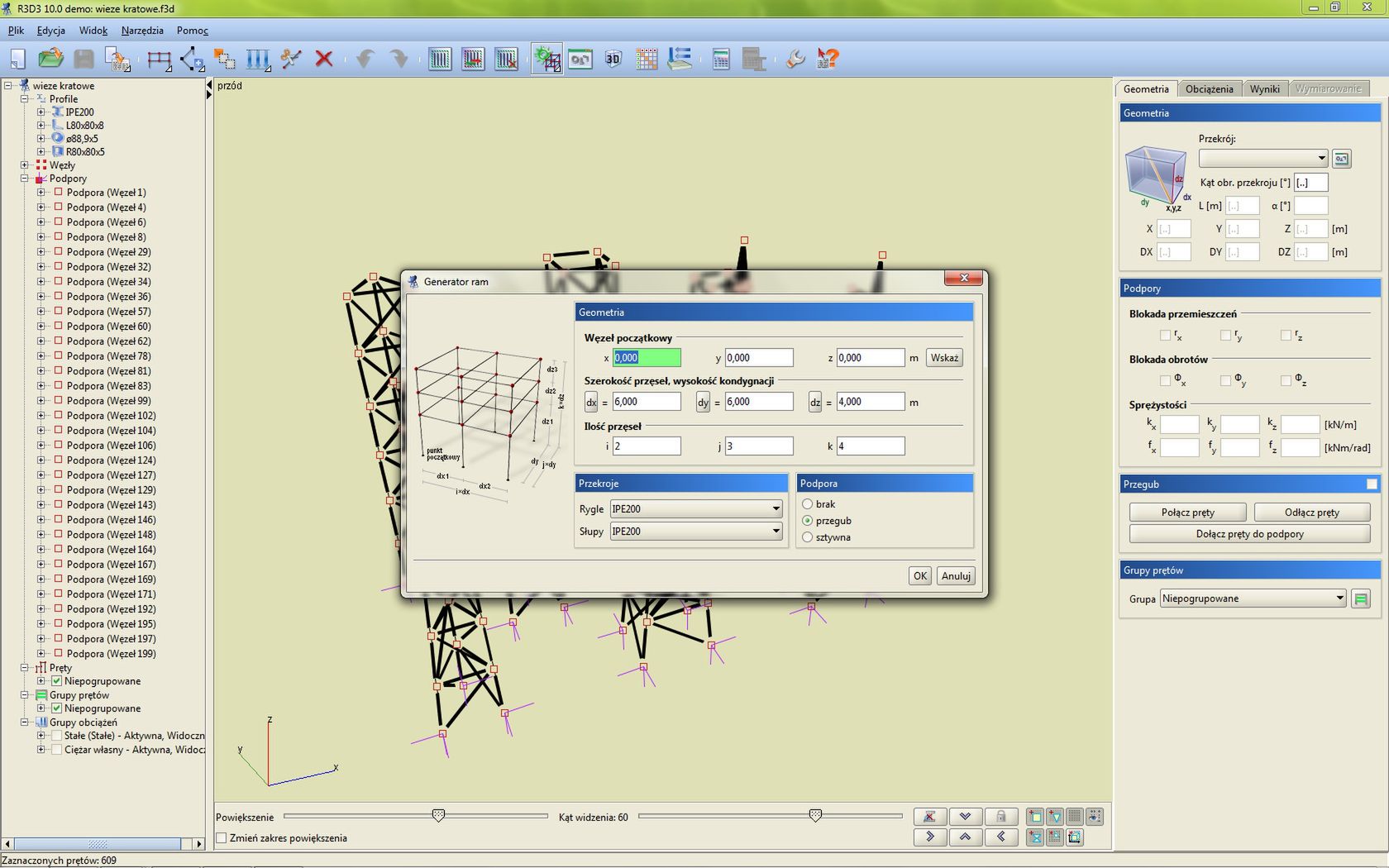Click the dx span width input field
The image size is (1389, 868).
(647, 402)
